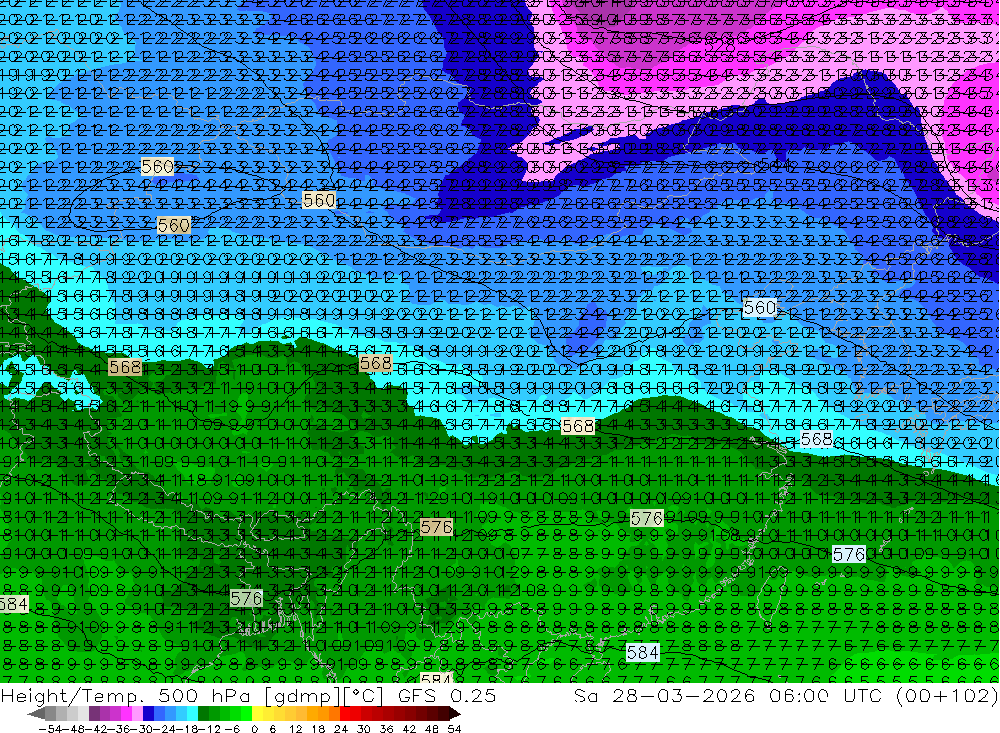Click the bright red legend swatch above 24
The height and width of the screenshot is (733, 1000).
point(345,713)
